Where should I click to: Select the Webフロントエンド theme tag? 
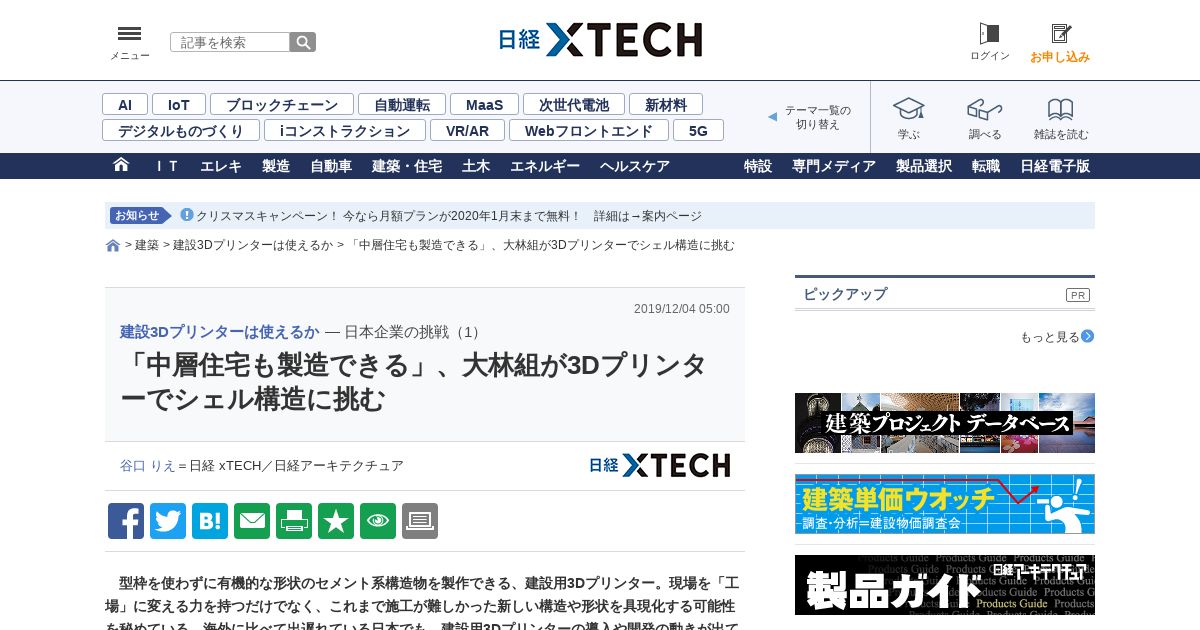(589, 130)
